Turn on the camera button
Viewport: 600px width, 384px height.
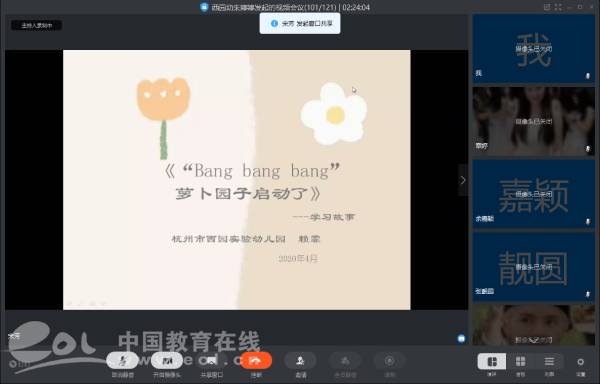click(x=167, y=361)
